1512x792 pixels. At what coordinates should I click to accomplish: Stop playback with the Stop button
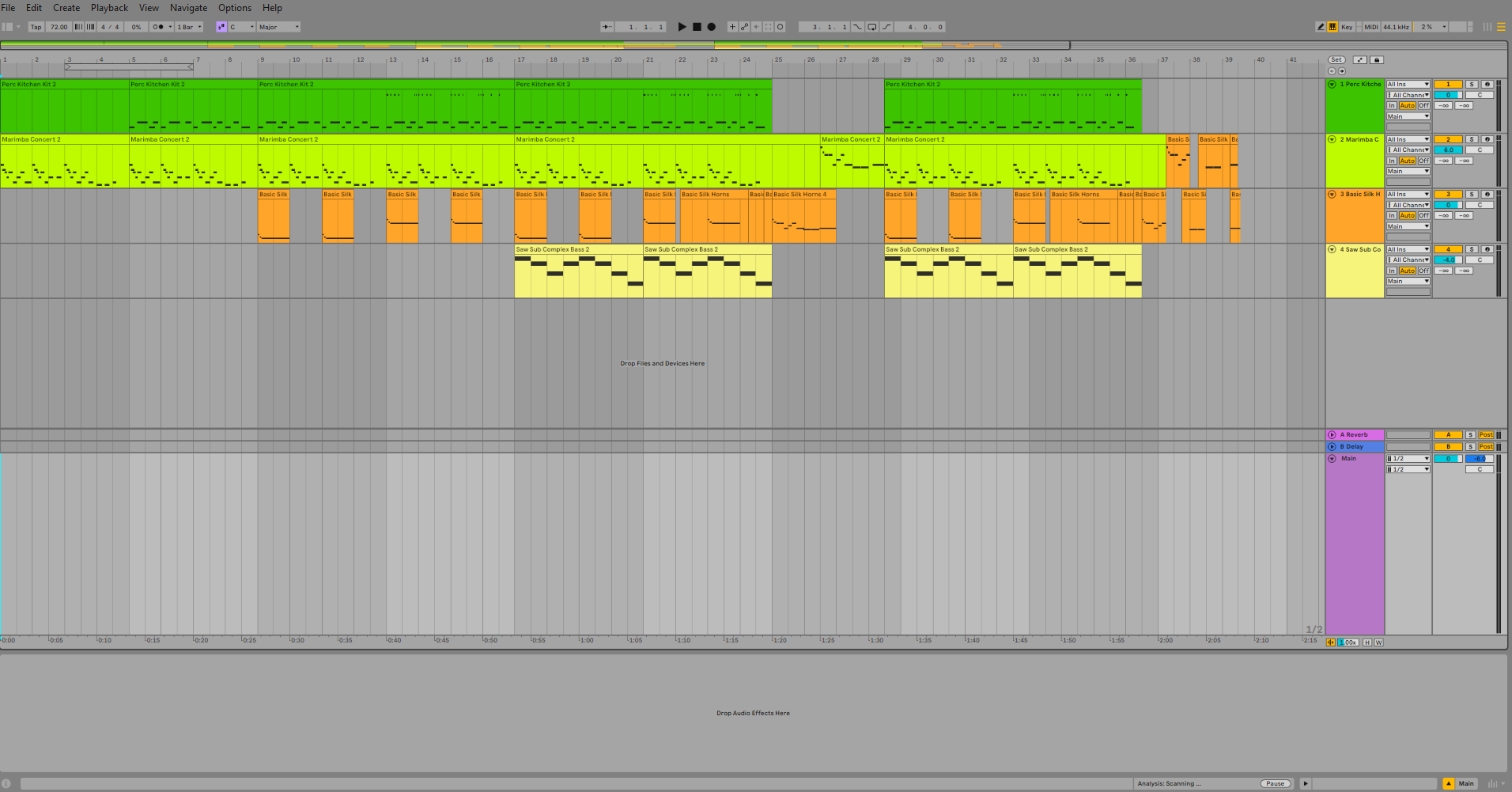point(697,27)
